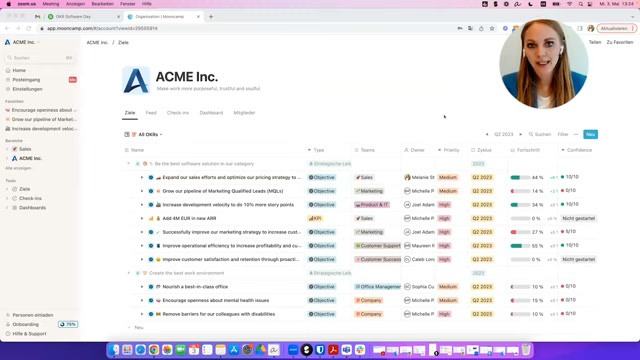
Task: Click Aktualisieren browser update button
Action: coord(616,29)
